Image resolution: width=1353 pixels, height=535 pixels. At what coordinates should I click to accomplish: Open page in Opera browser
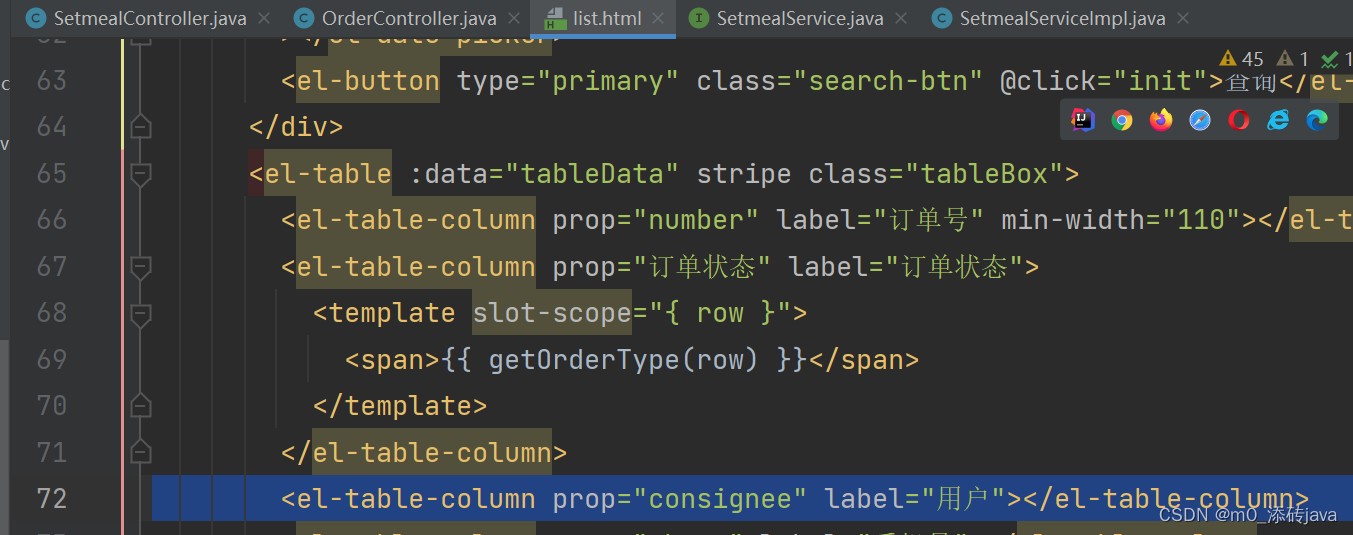pyautogui.click(x=1239, y=120)
